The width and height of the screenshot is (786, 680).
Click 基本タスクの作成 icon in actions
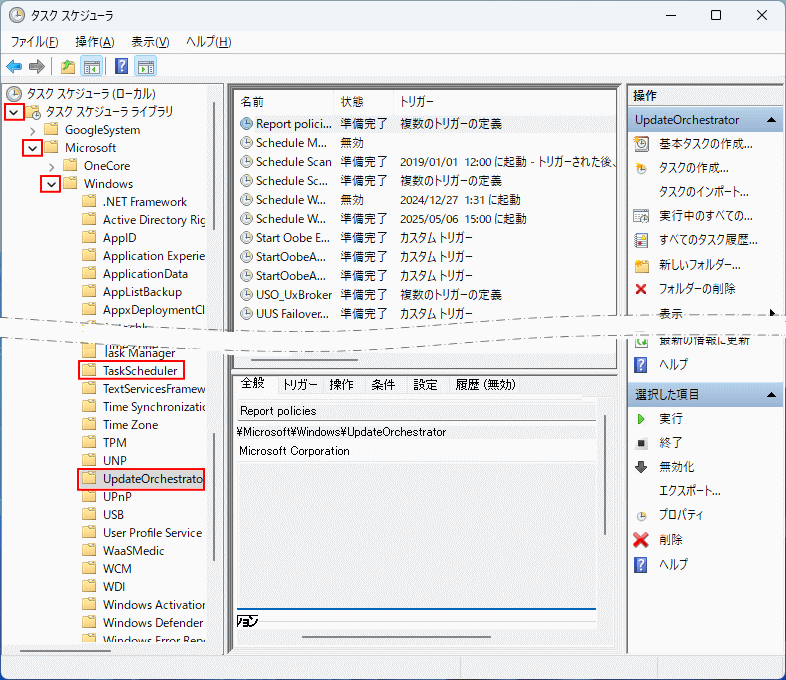641,144
